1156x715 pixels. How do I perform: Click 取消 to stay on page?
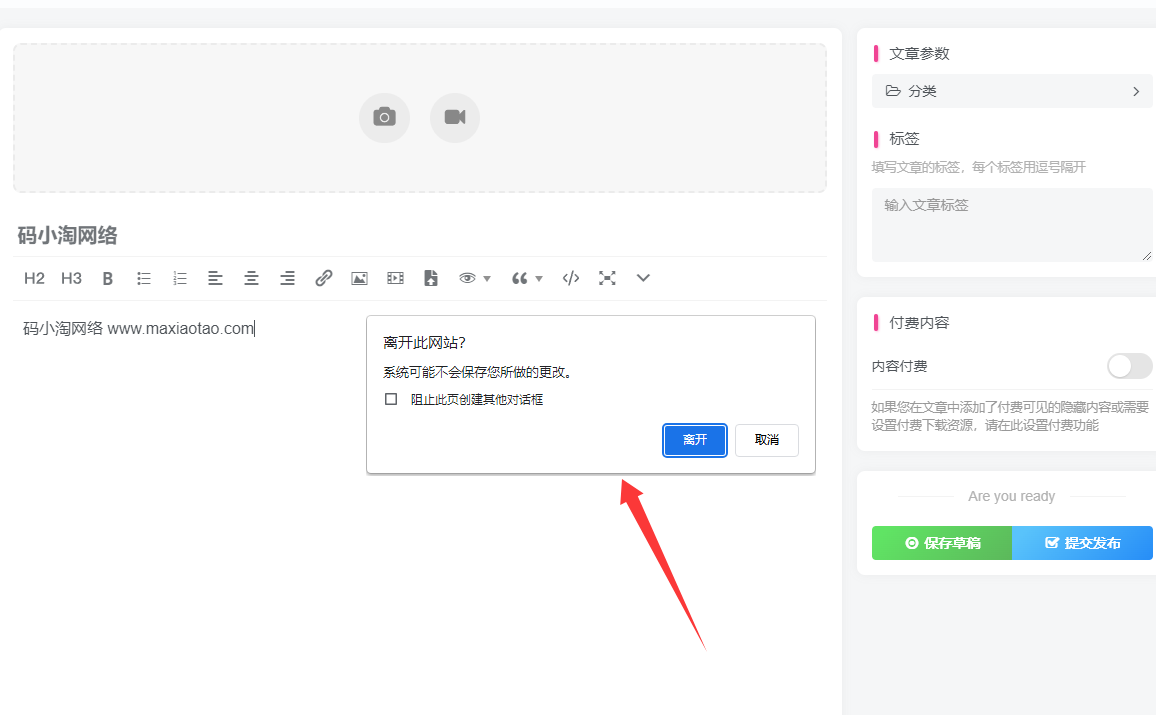(767, 440)
